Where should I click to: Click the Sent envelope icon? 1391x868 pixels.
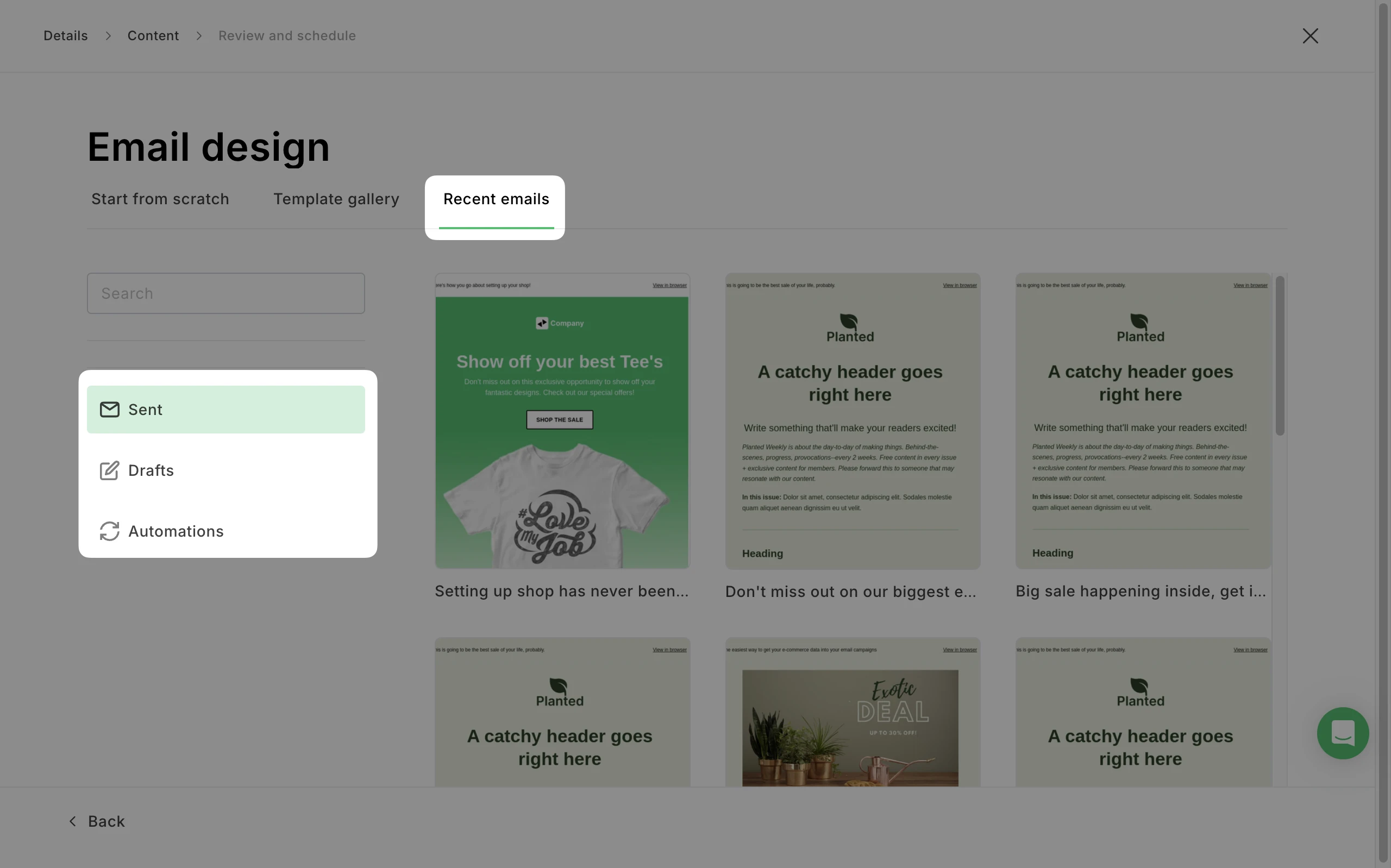[x=109, y=410]
